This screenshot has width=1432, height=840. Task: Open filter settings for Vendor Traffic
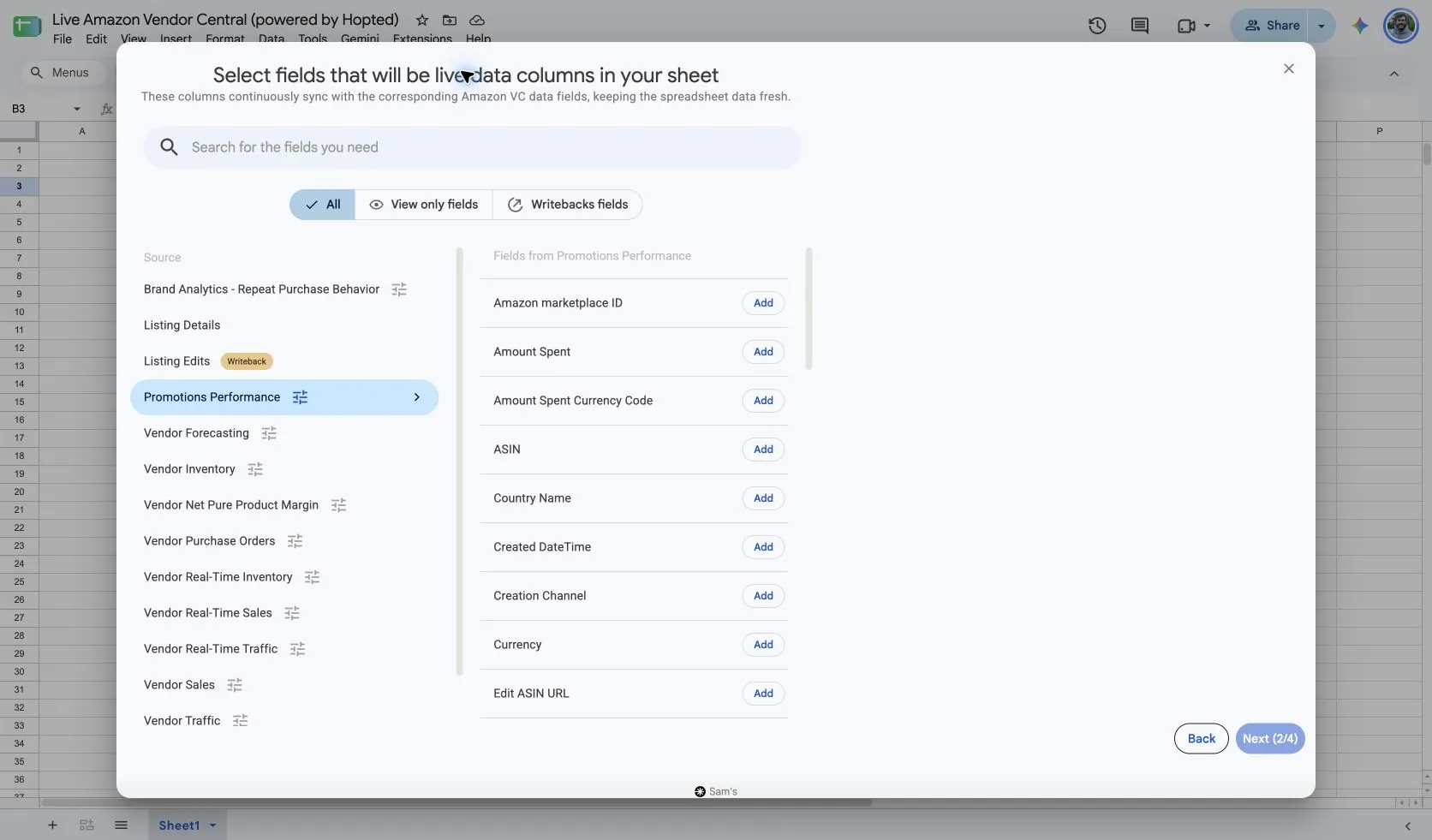[241, 721]
